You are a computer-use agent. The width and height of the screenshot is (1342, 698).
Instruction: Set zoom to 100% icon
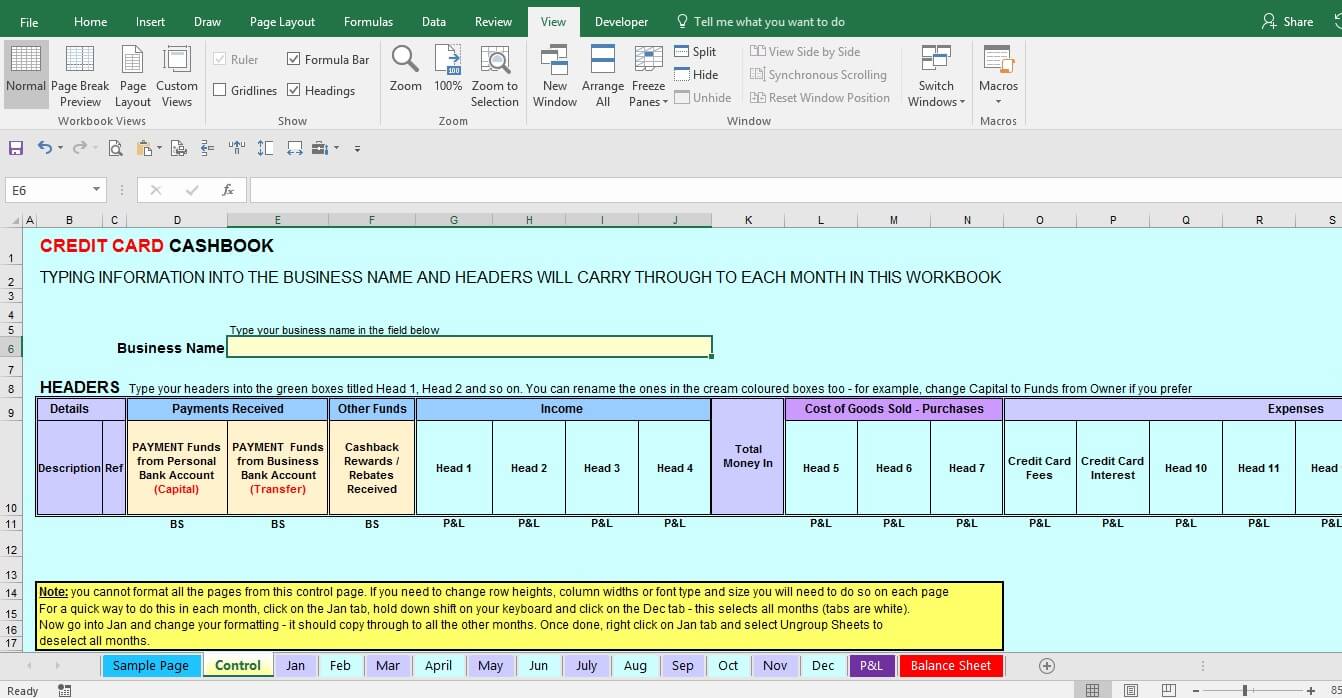click(448, 59)
